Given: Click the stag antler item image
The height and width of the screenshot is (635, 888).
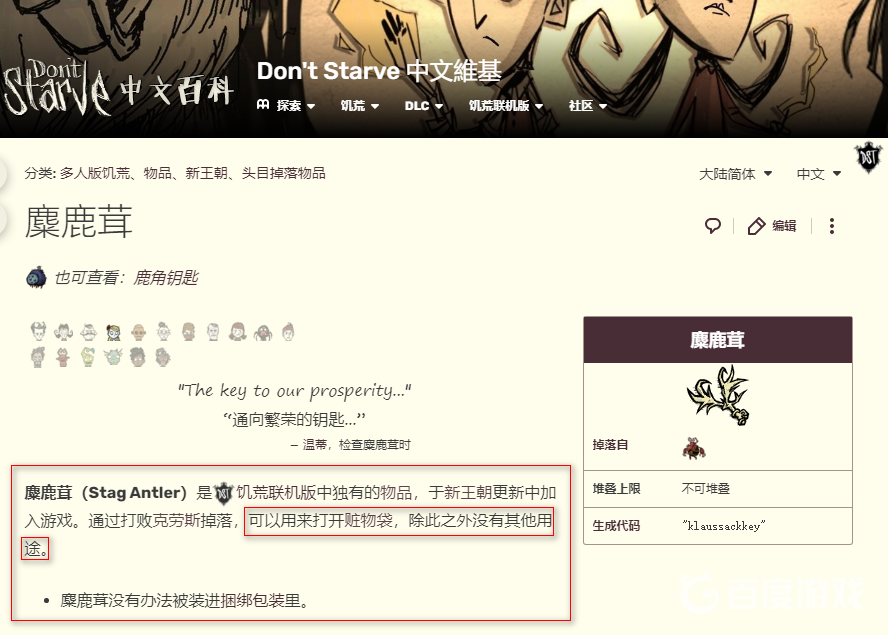Looking at the screenshot, I should 718,395.
